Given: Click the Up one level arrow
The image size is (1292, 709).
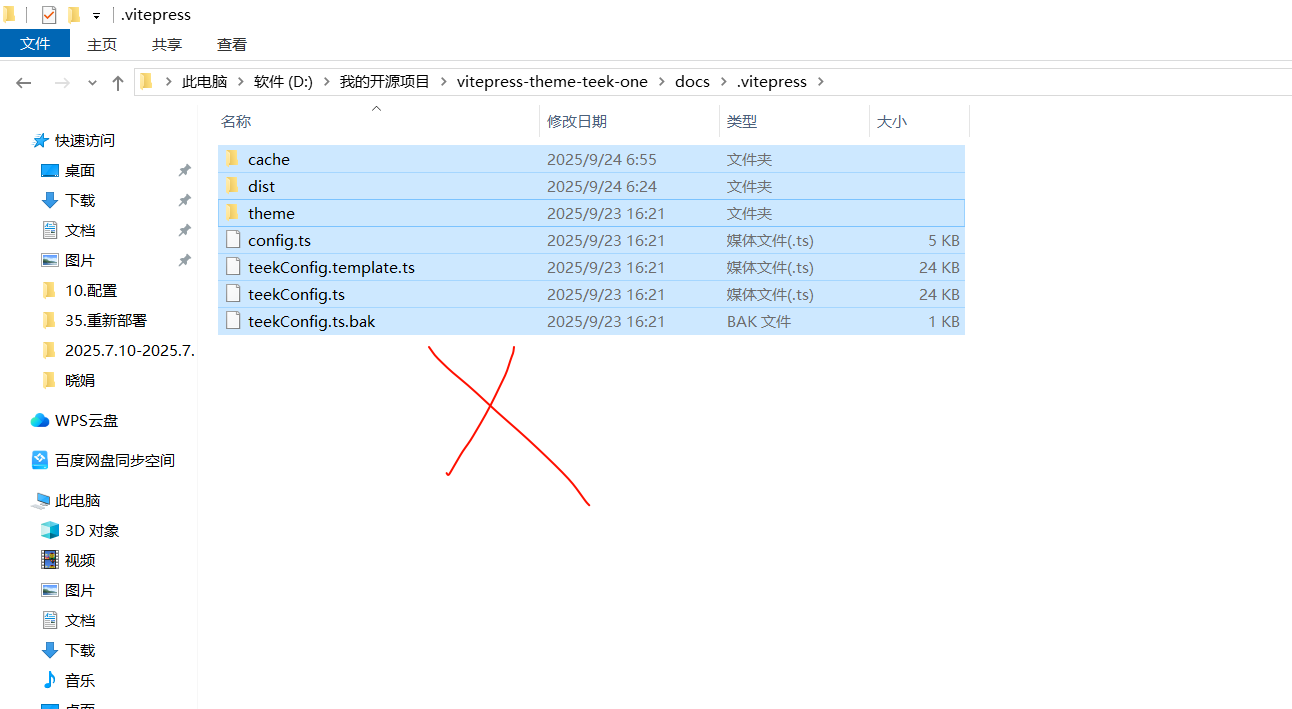Looking at the screenshot, I should coord(118,82).
